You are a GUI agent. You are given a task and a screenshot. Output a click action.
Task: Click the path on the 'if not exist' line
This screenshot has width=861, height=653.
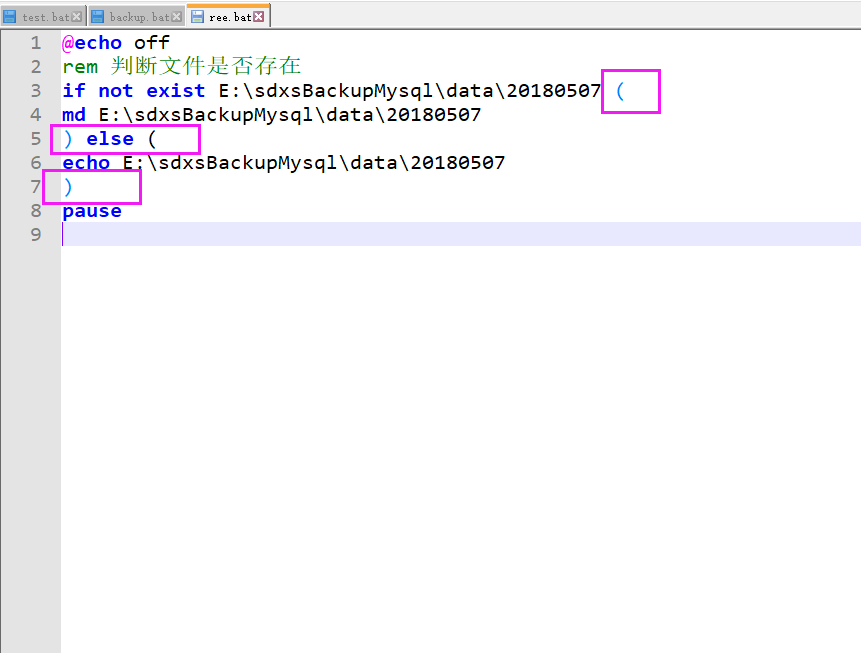click(410, 91)
